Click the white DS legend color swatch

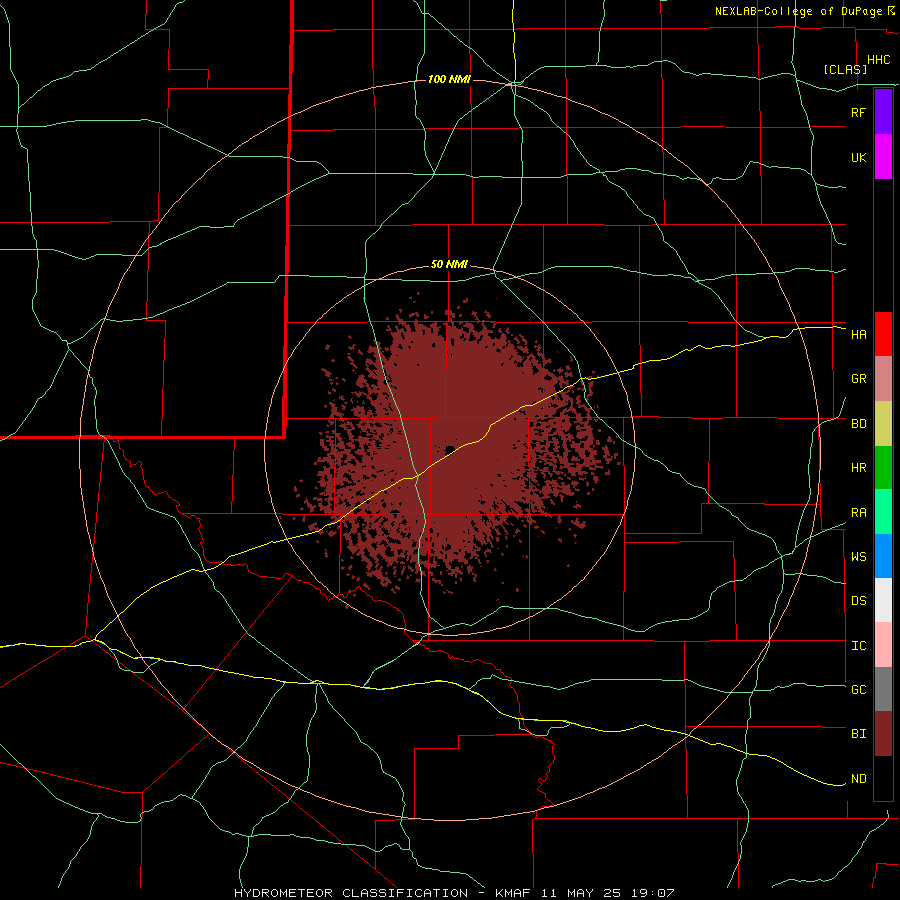click(883, 601)
